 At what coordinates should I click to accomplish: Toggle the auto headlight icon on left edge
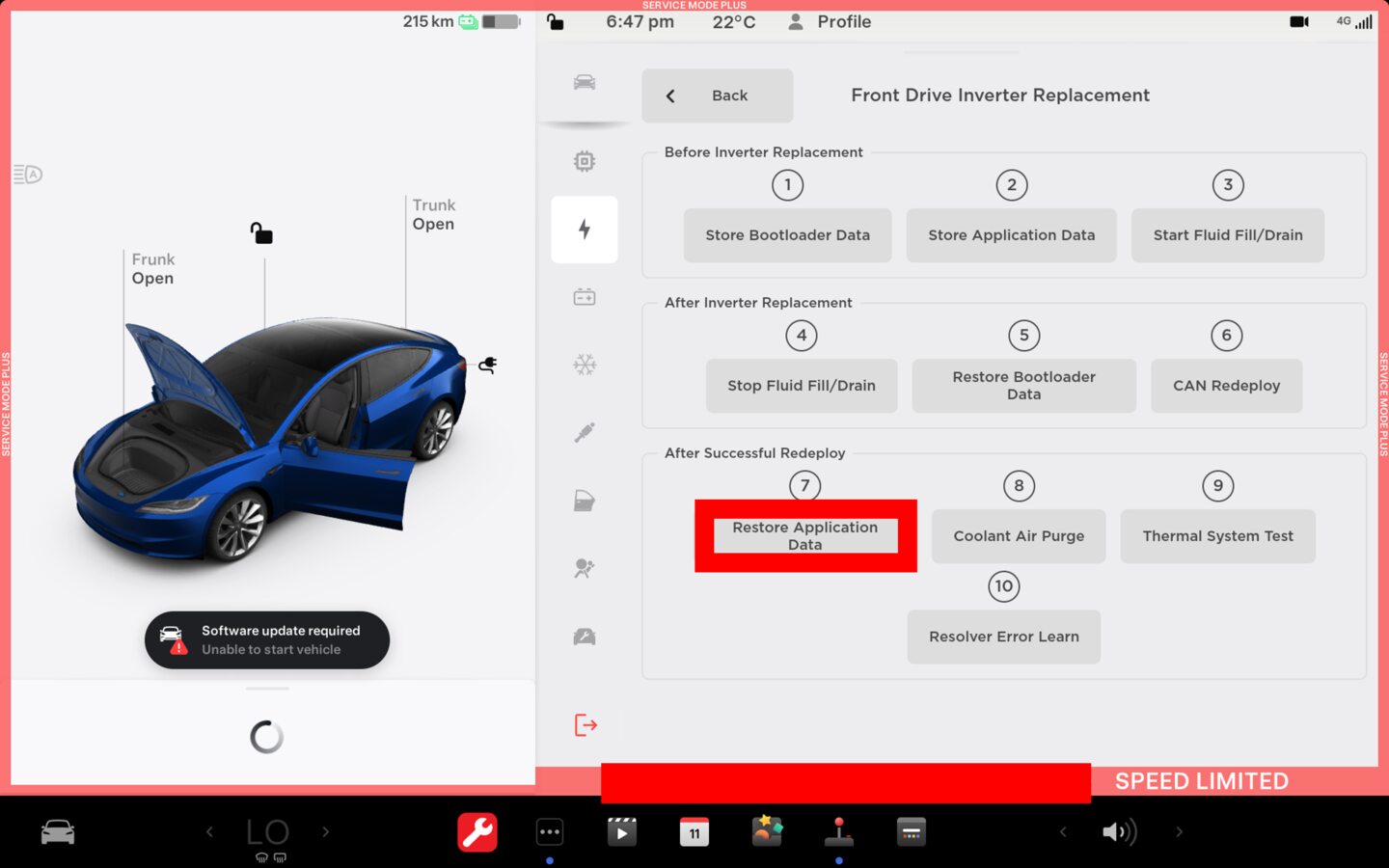pos(28,175)
